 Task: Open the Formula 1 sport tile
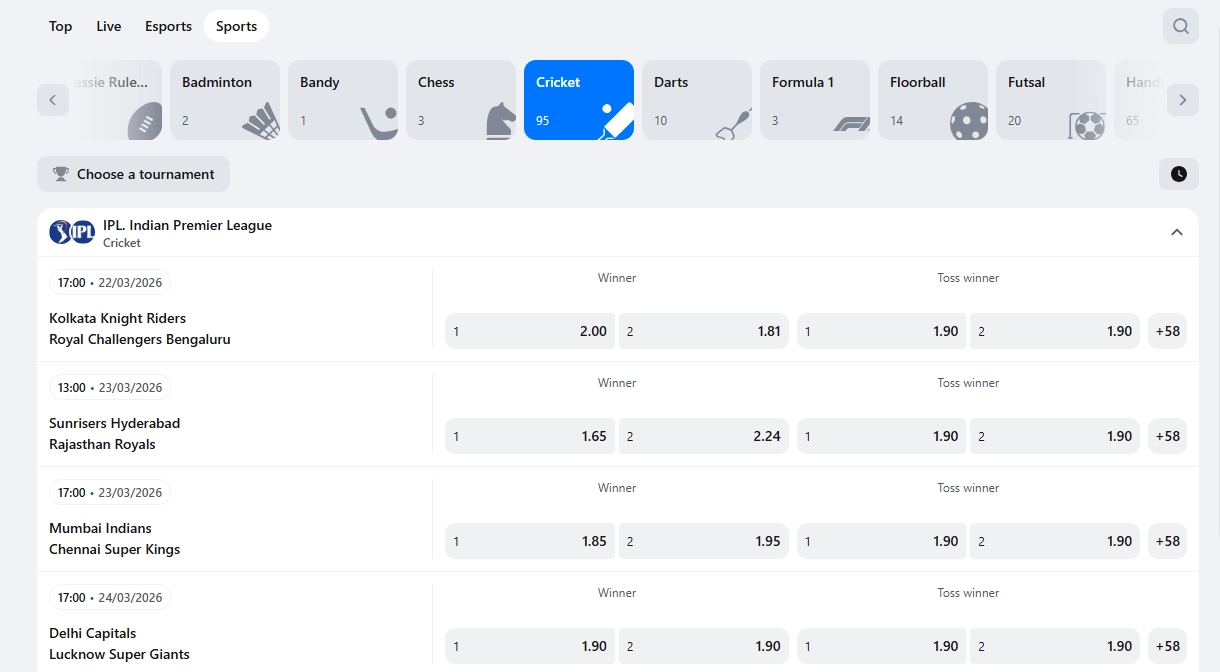(814, 100)
